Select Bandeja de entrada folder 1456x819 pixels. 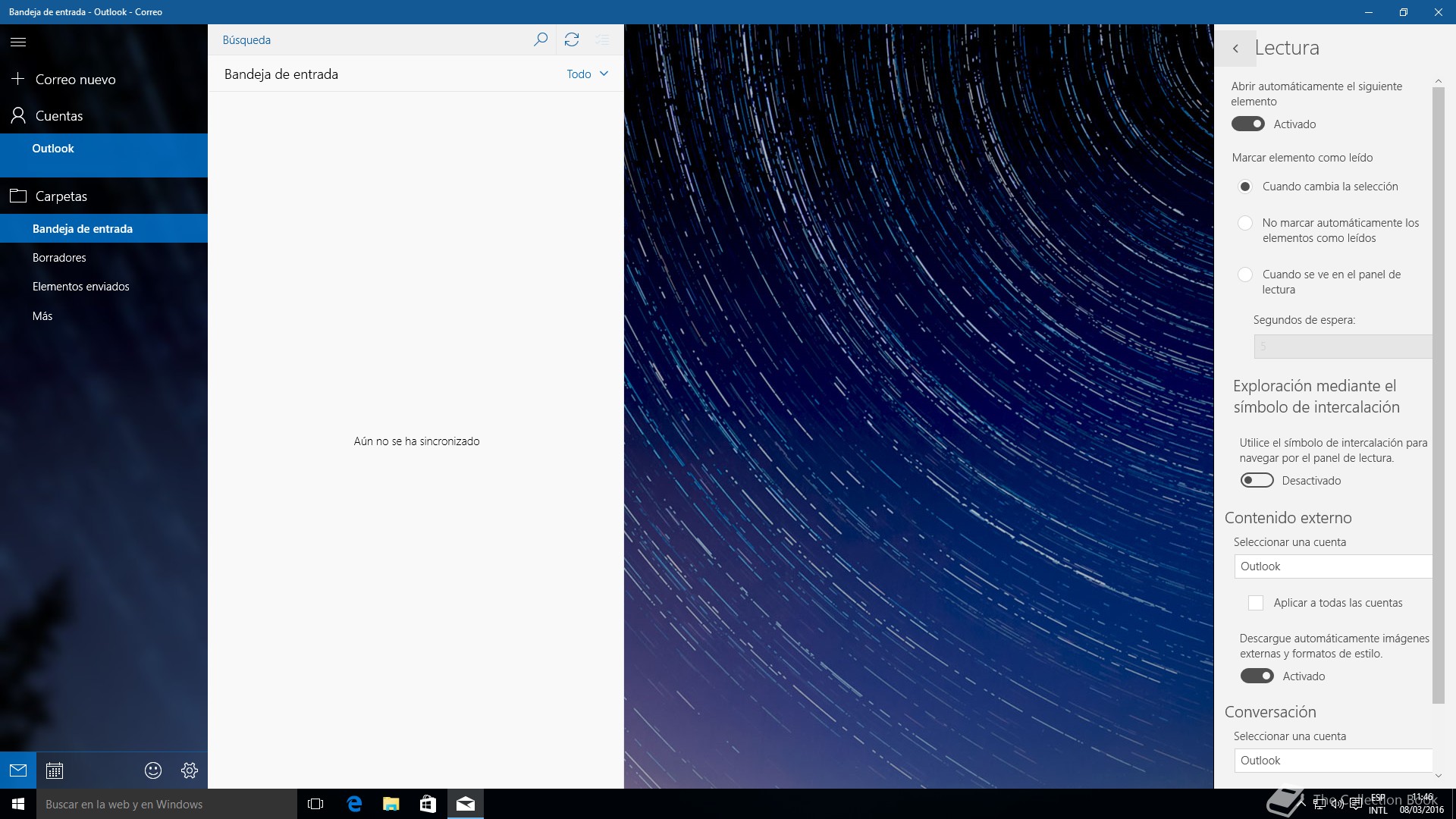click(x=104, y=228)
